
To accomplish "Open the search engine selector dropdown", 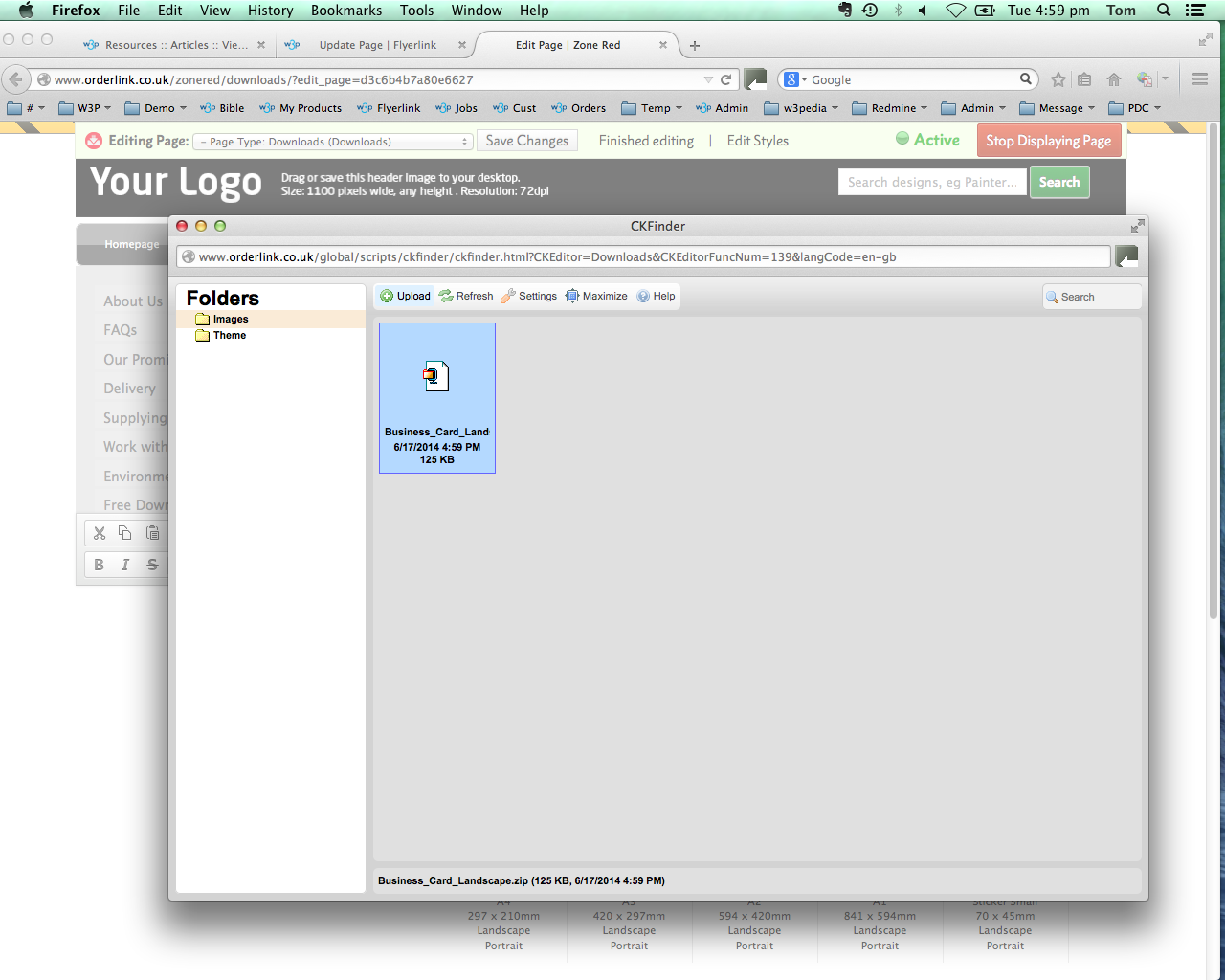I will coord(796,79).
